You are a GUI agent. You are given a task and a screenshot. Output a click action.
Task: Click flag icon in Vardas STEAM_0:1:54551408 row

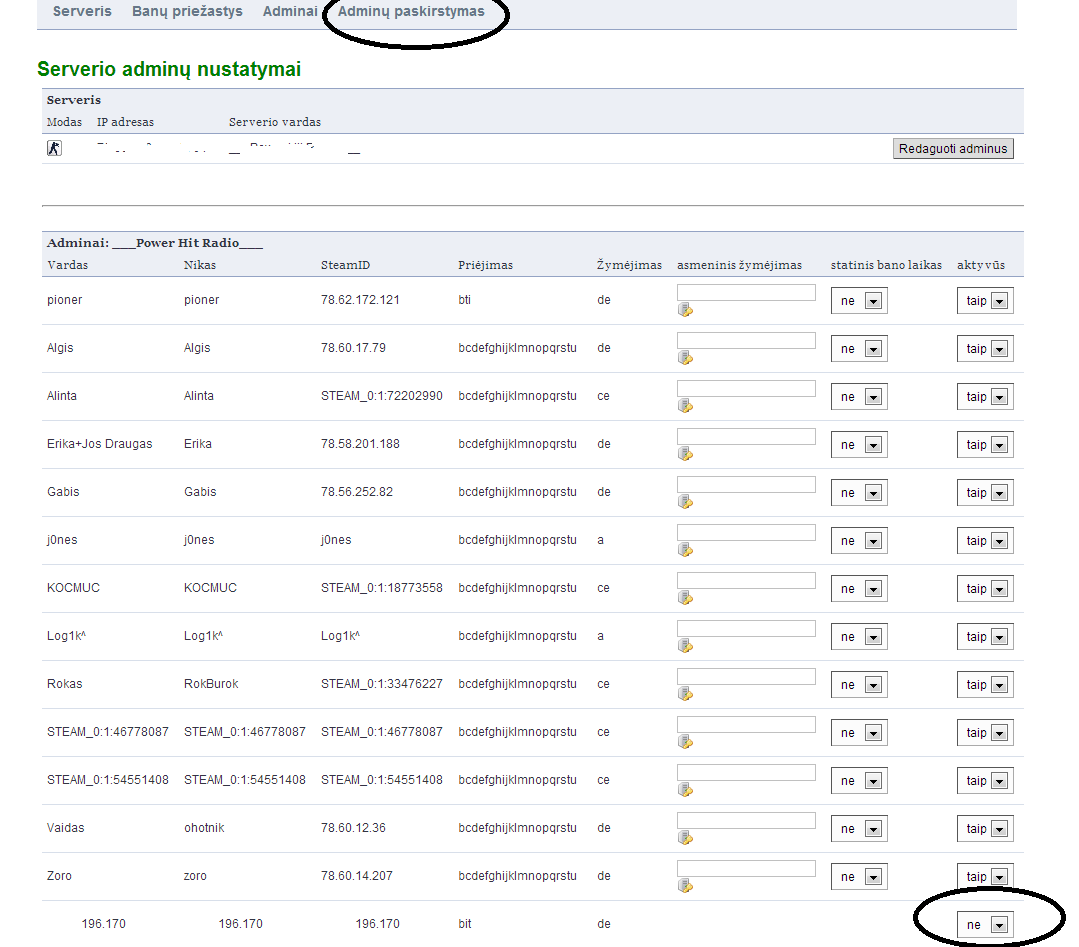(x=685, y=790)
